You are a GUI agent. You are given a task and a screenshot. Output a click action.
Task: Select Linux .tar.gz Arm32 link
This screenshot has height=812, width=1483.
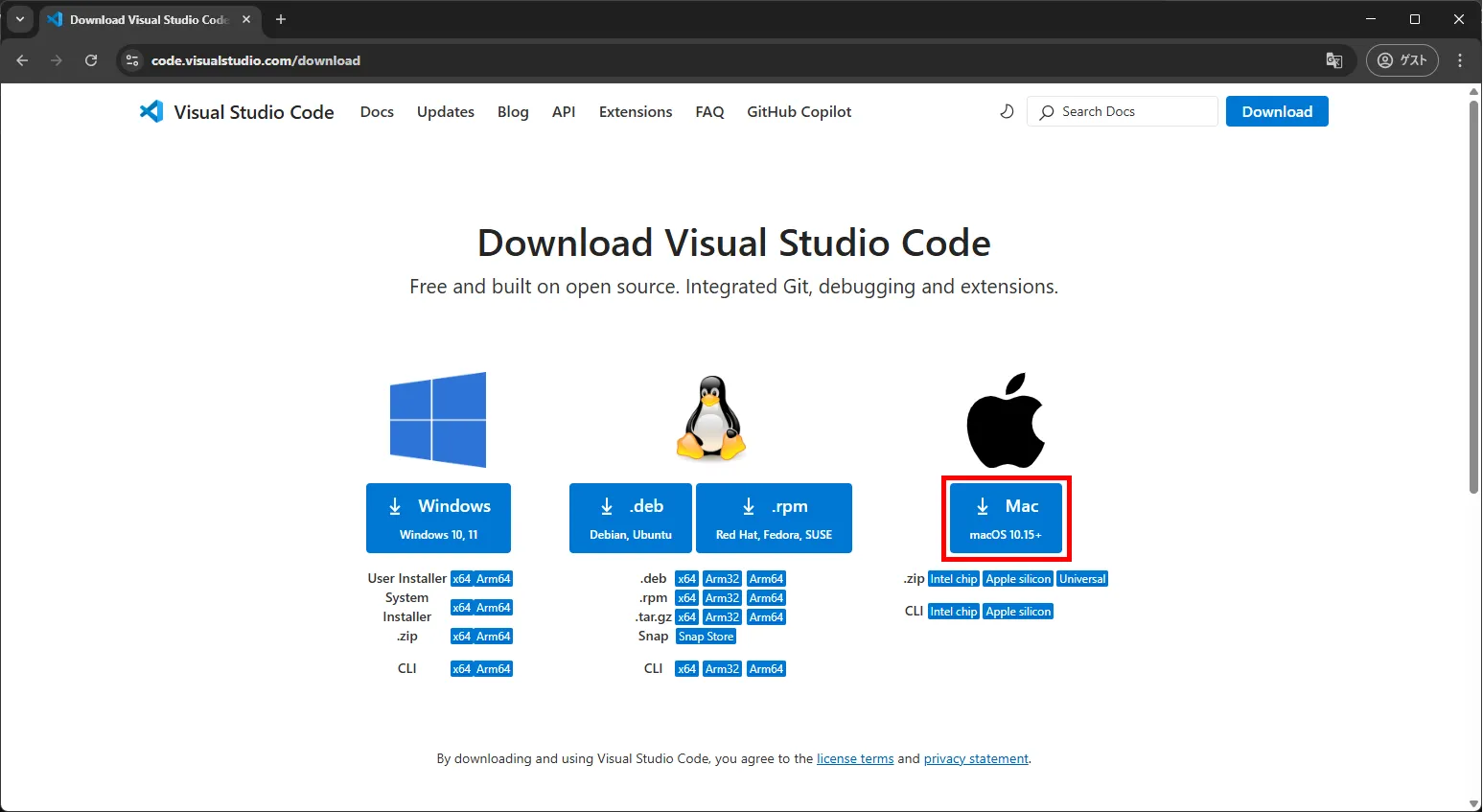click(x=722, y=617)
